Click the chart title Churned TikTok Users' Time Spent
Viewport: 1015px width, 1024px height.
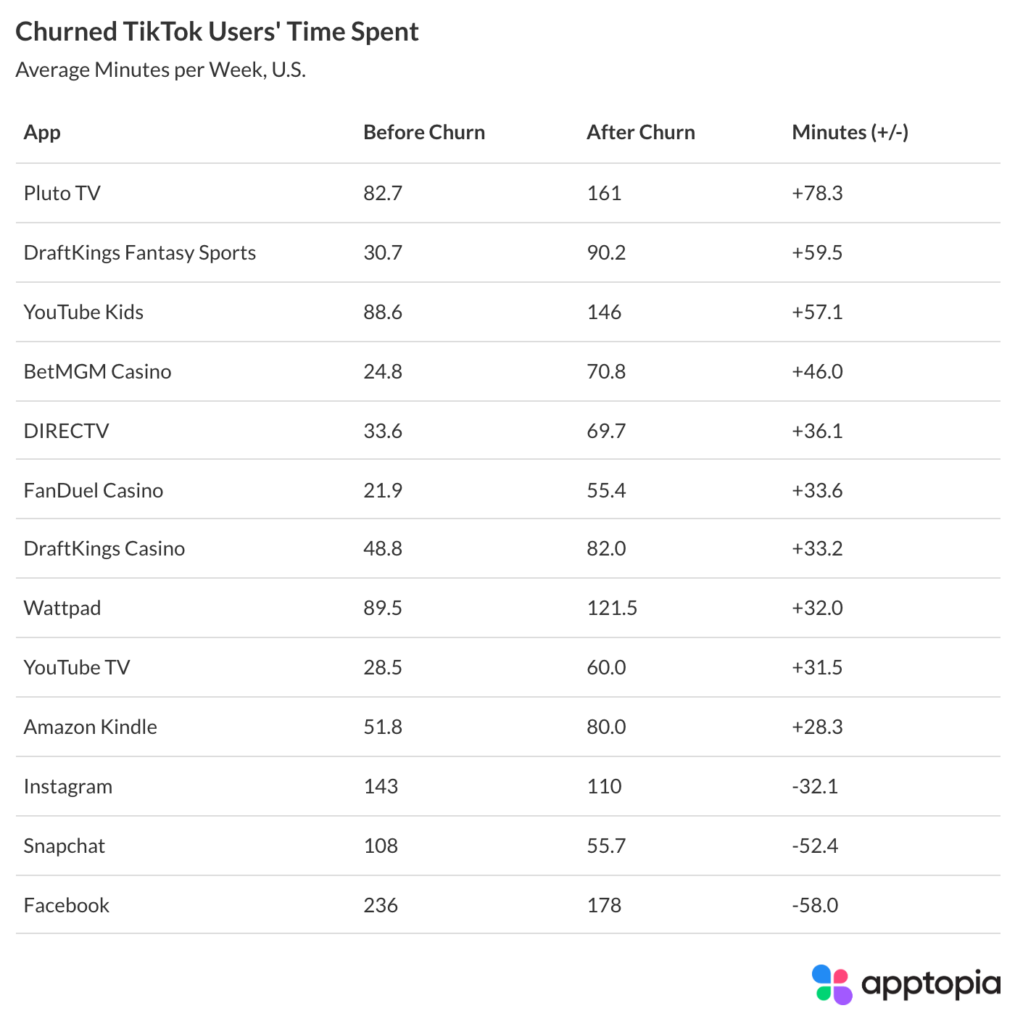click(217, 32)
